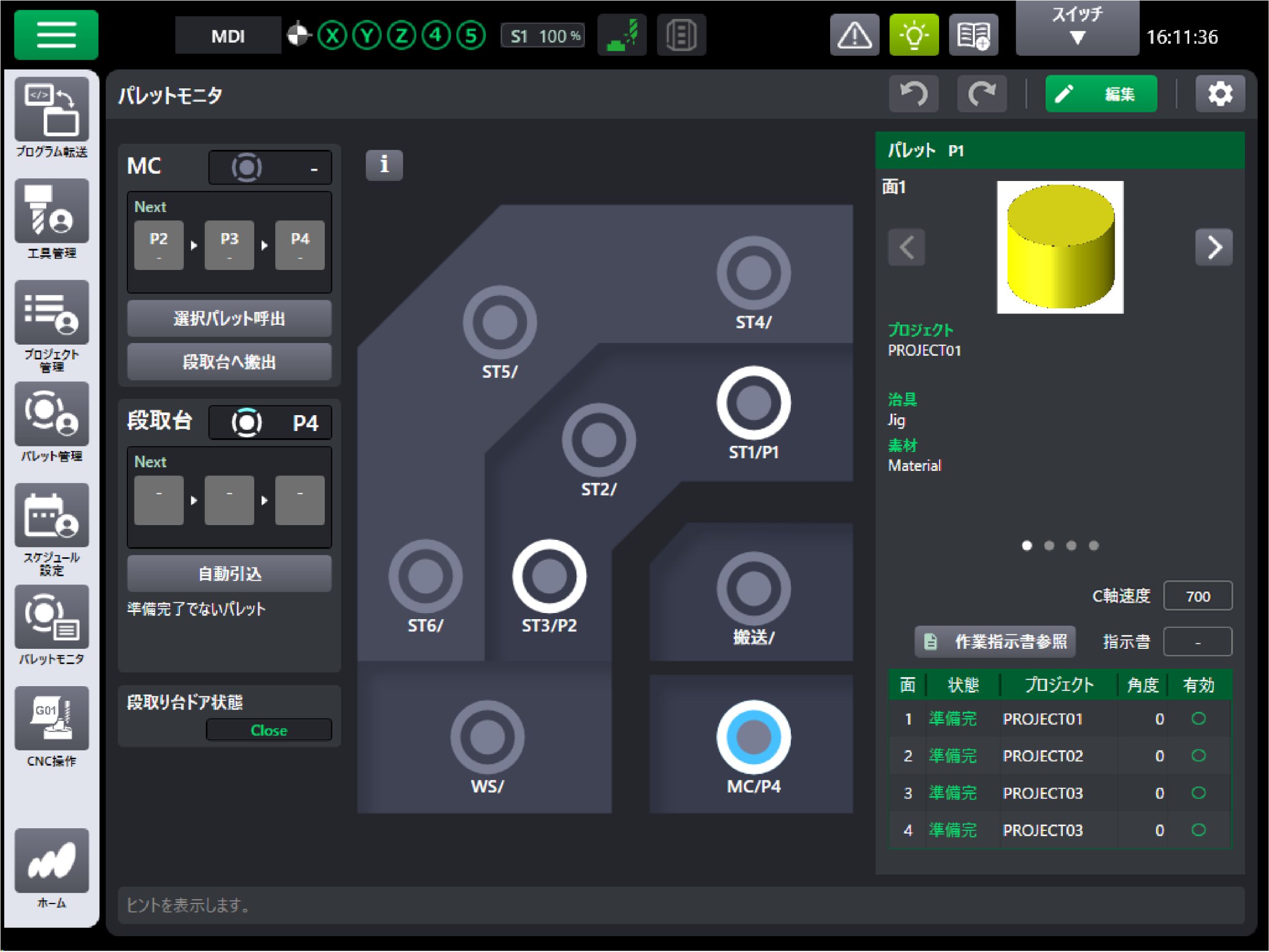The width and height of the screenshot is (1269, 952).
Task: Go to next pallet face arrow
Action: pos(1213,248)
